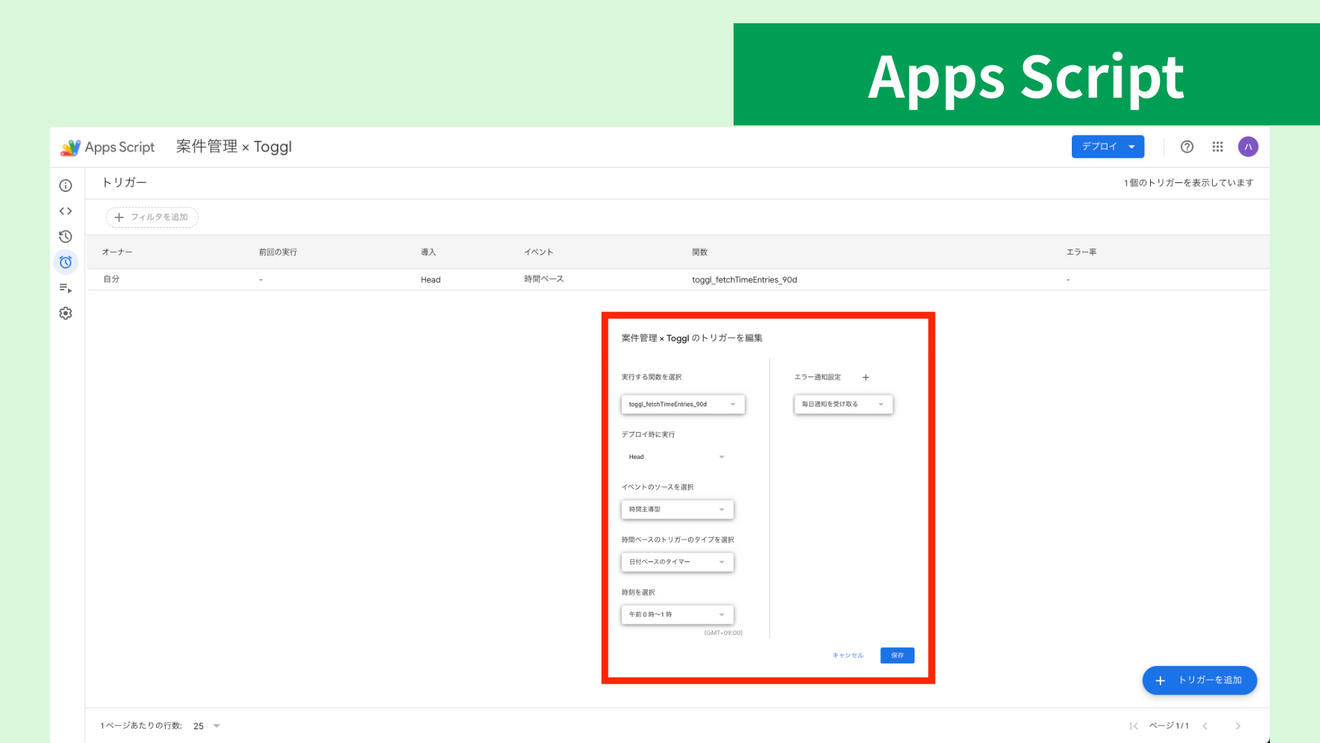Click the オーナー column header
Image resolution: width=1320 pixels, height=743 pixels.
[117, 252]
